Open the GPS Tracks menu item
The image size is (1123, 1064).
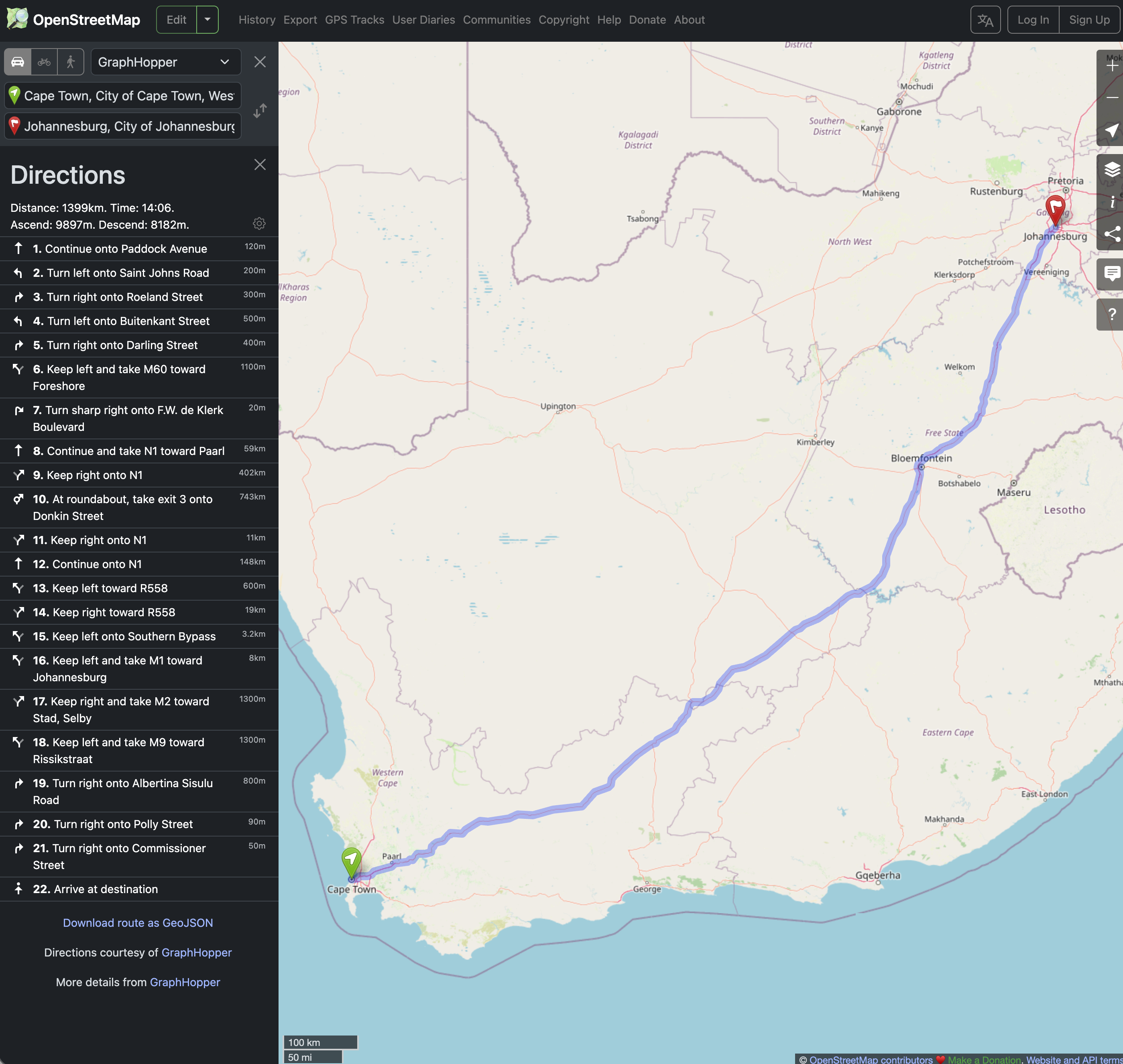(354, 20)
